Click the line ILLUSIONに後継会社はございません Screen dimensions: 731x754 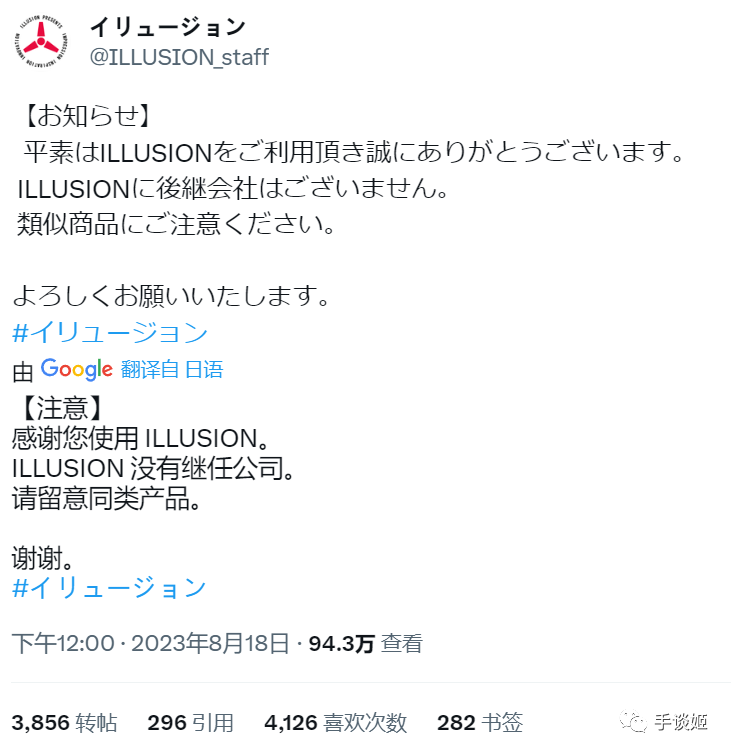[x=233, y=188]
